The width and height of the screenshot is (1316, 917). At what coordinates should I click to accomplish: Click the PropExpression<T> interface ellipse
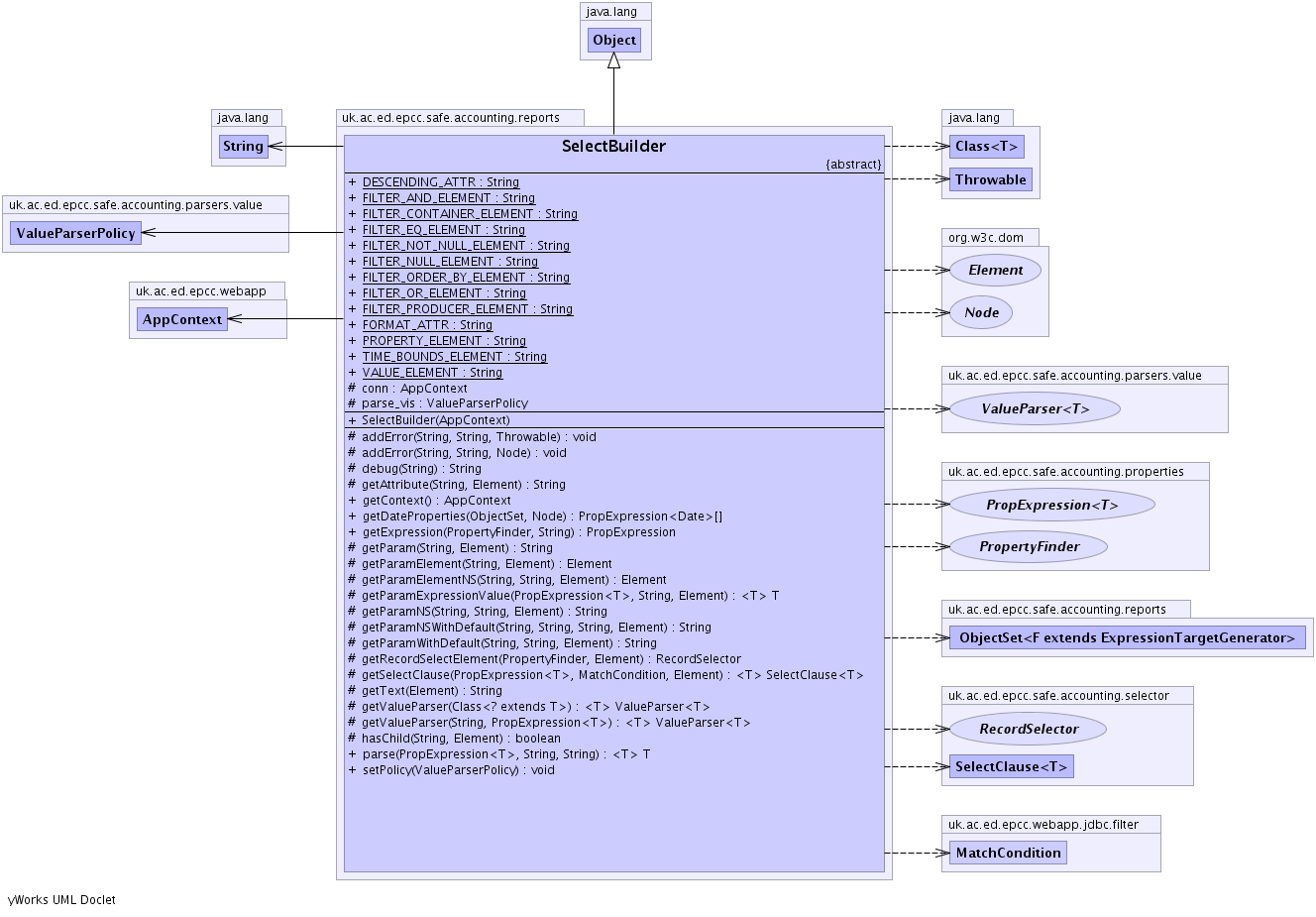tap(1051, 505)
